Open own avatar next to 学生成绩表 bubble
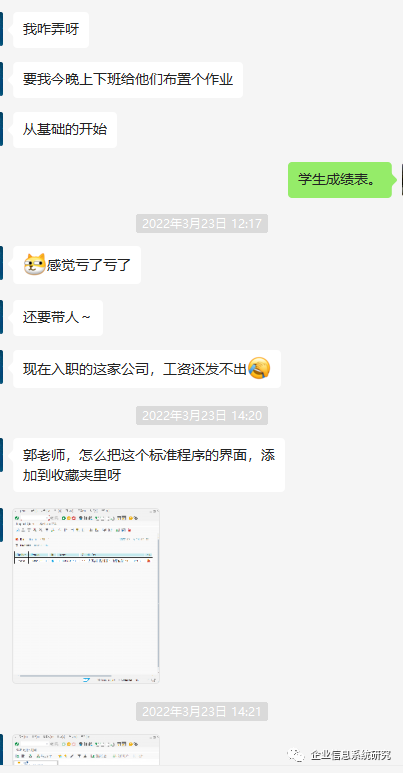This screenshot has width=403, height=773. [x=402, y=179]
